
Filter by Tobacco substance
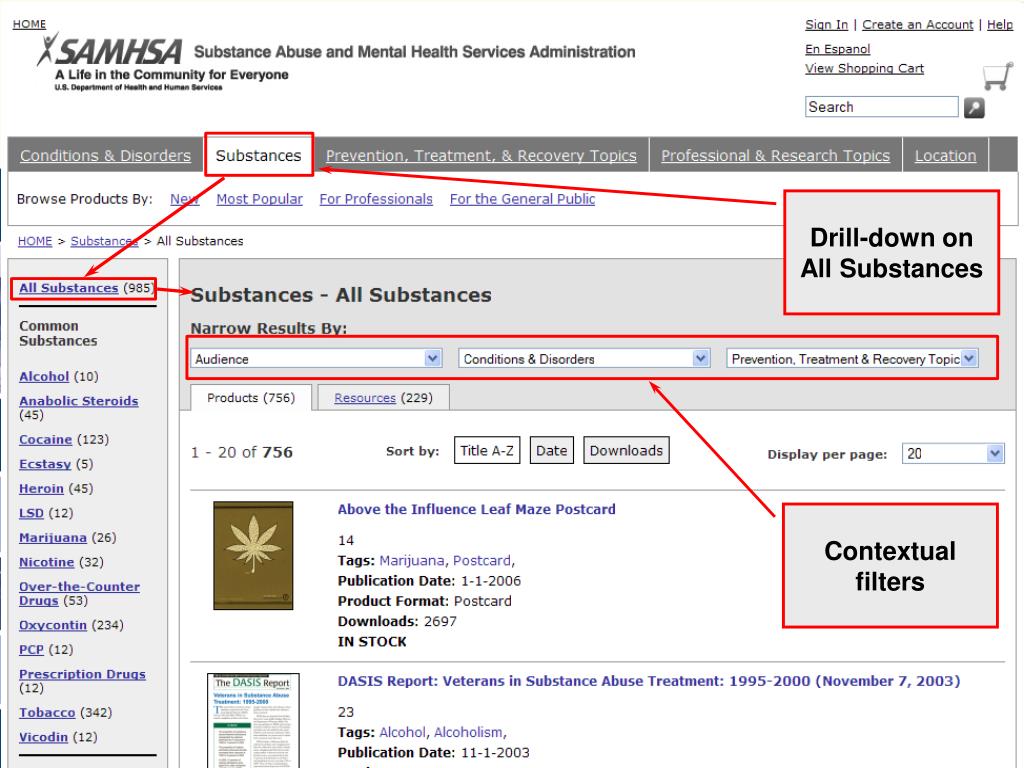tap(47, 712)
